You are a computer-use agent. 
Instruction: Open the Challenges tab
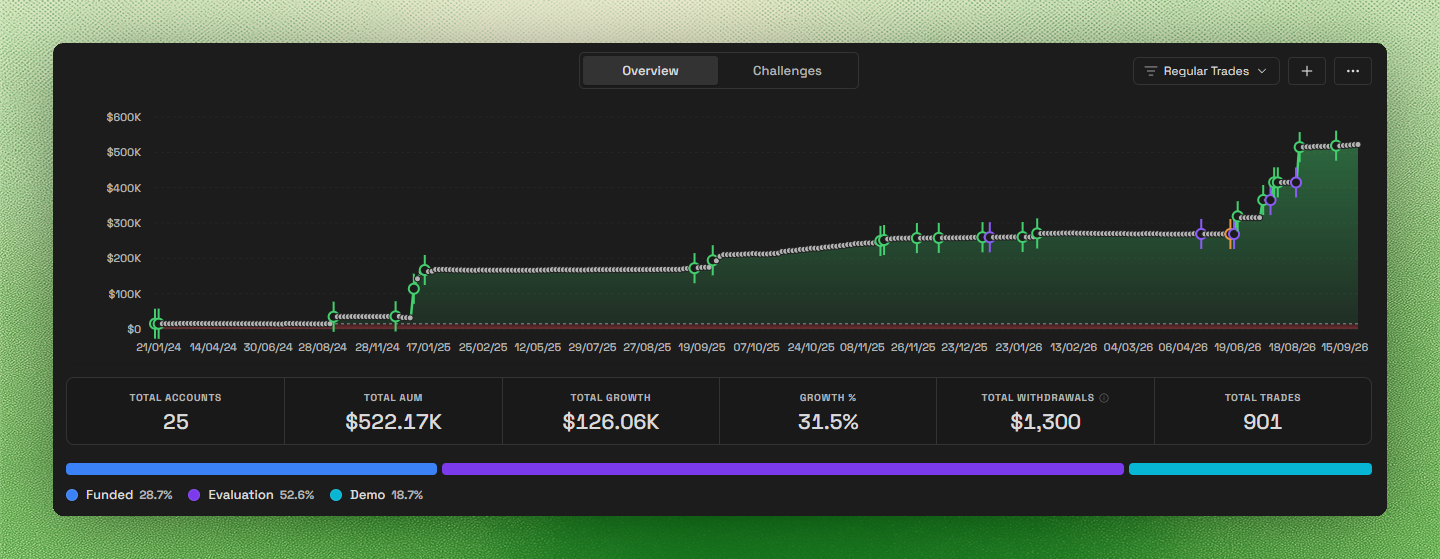tap(787, 71)
